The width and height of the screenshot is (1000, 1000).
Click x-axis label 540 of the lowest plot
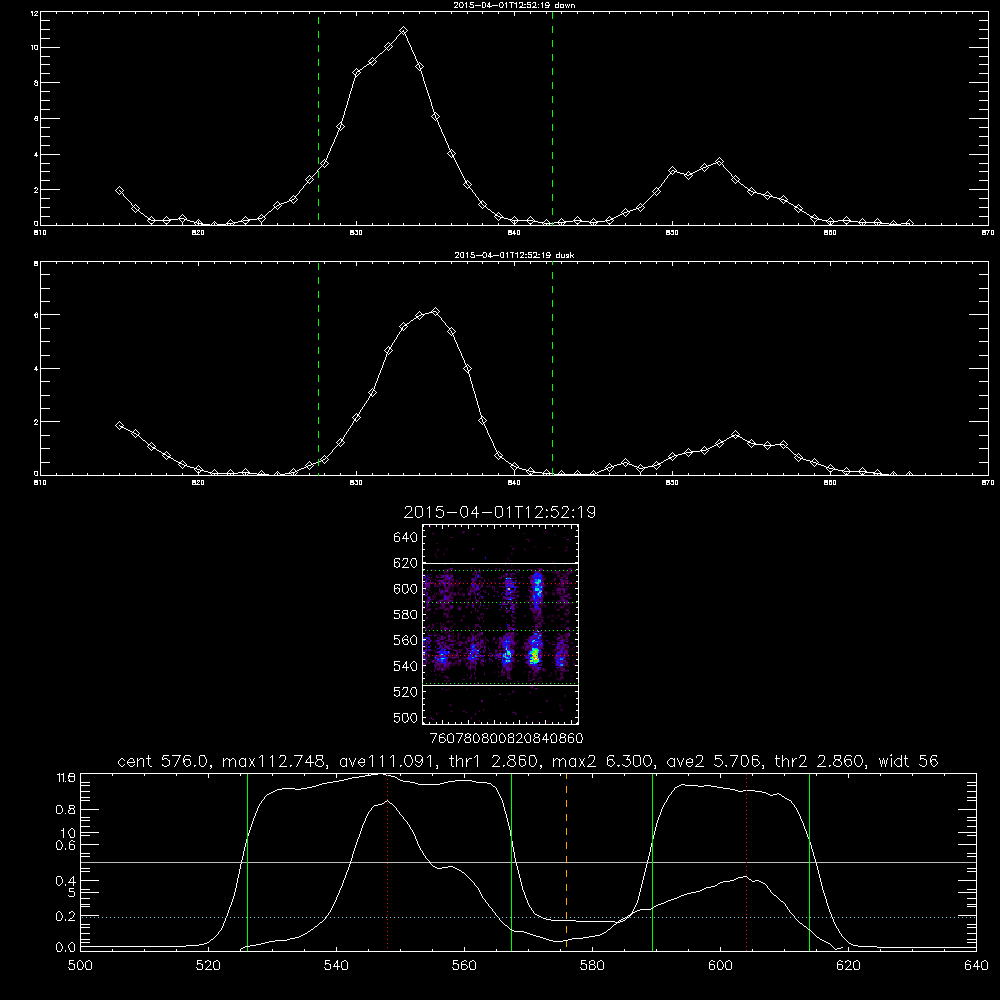tap(336, 966)
